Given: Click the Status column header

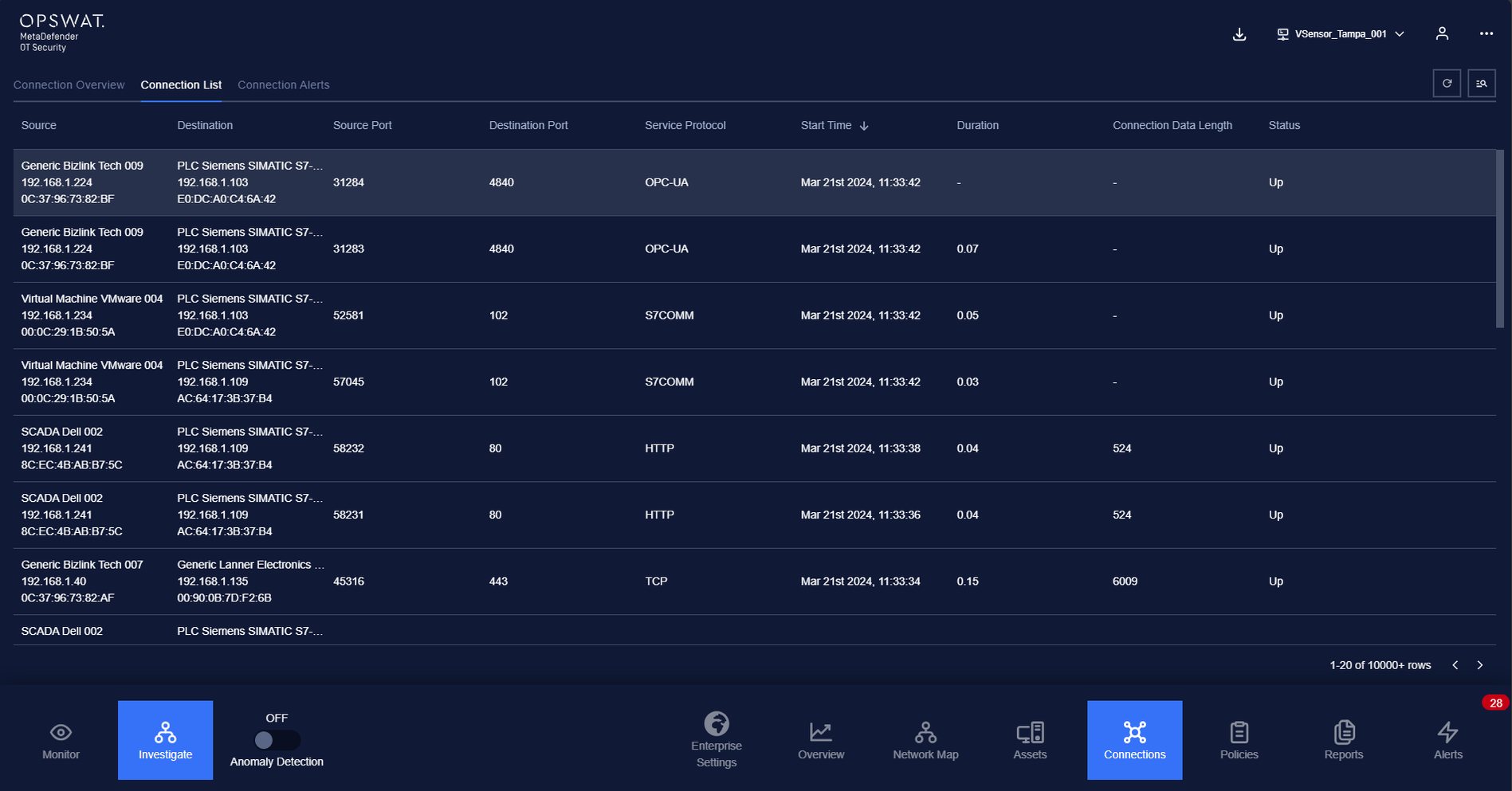Looking at the screenshot, I should (x=1284, y=126).
